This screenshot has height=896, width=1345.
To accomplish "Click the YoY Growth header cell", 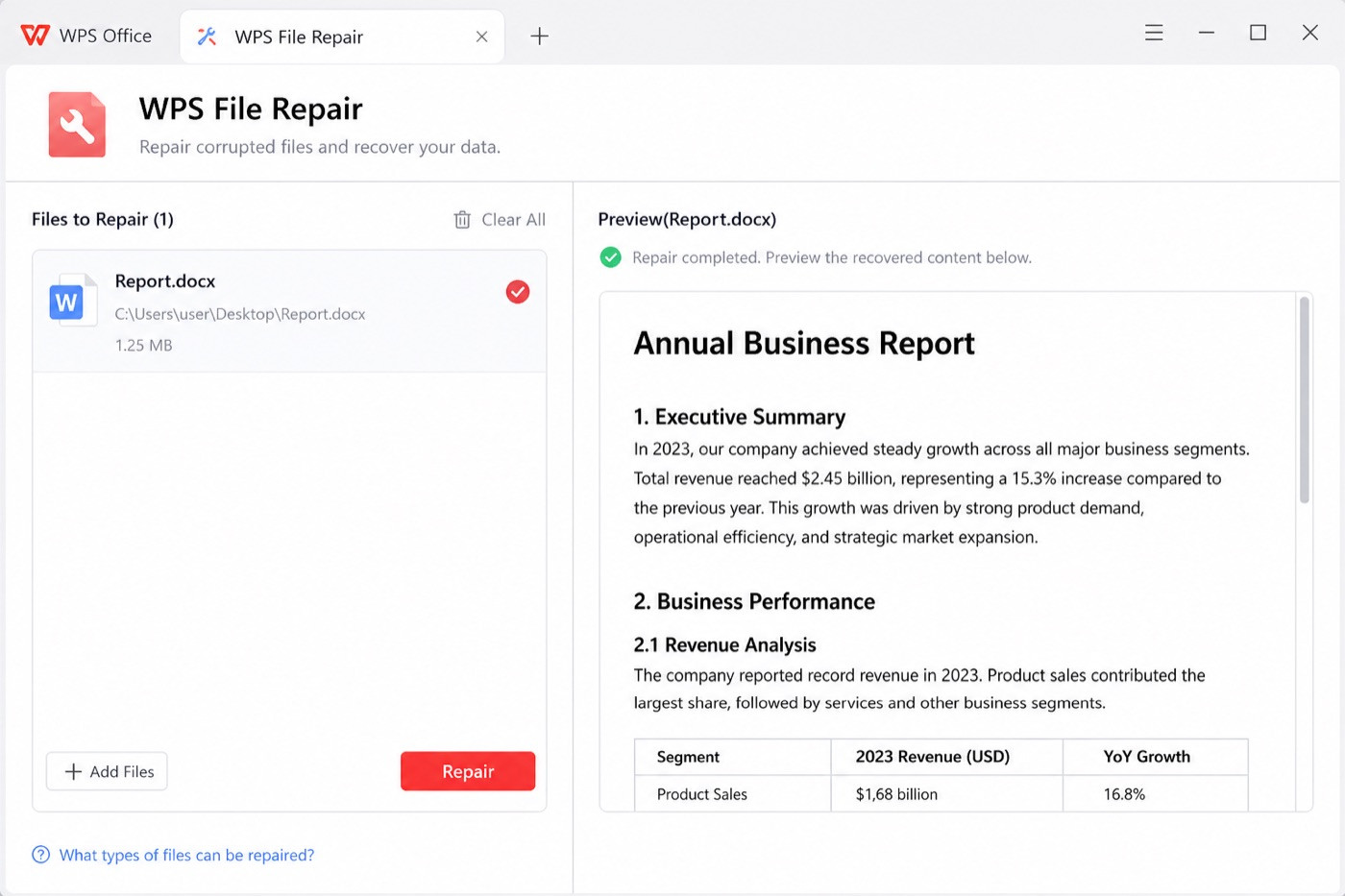I will click(1155, 757).
